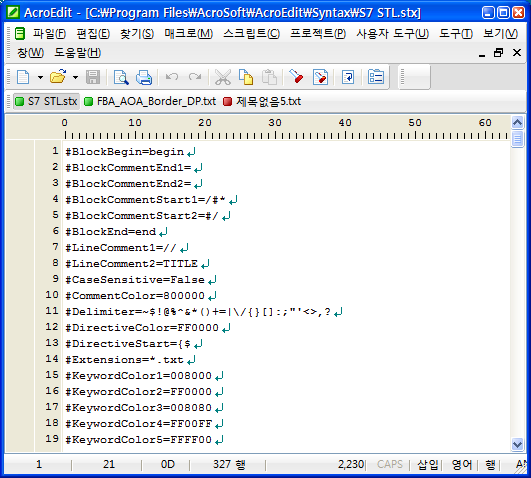531x478 pixels.
Task: Click the line #CaseSensitive=False
Action: (135, 280)
